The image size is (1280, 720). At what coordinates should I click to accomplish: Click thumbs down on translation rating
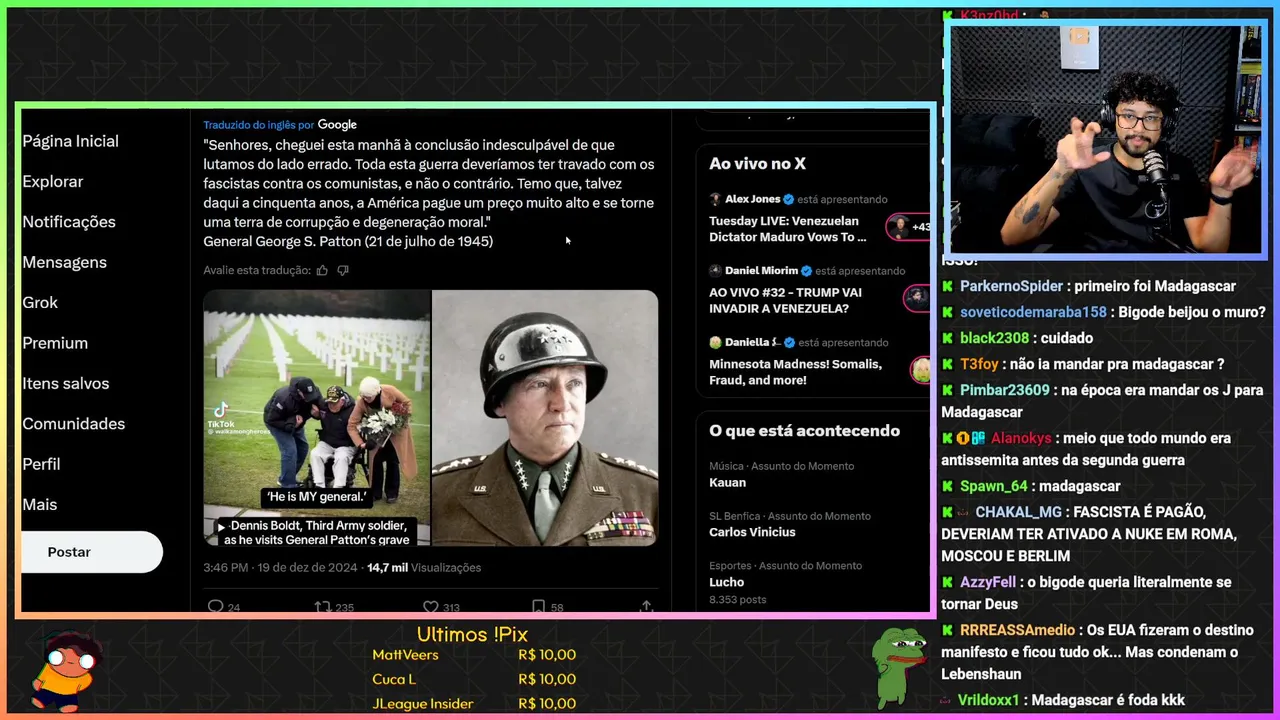(x=343, y=270)
